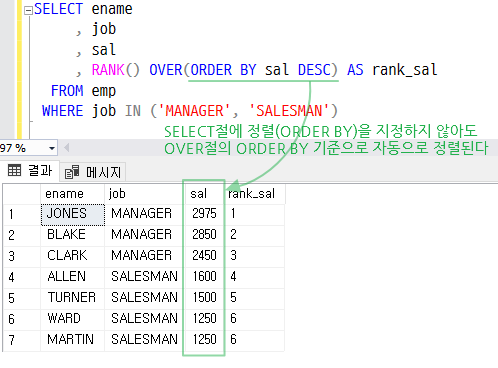Click the JONES cell in results grid
This screenshot has width=498, height=368.
[x=73, y=215]
